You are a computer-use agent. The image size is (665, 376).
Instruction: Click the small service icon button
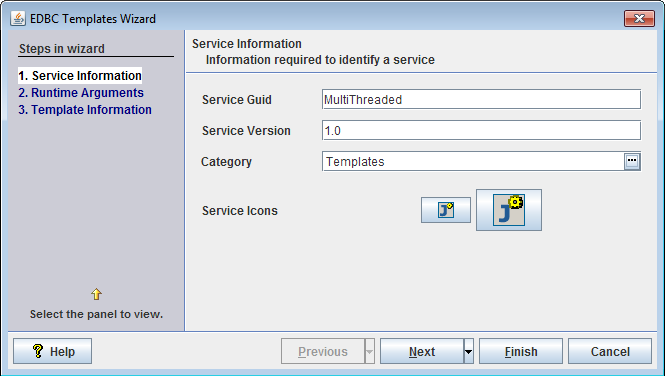click(x=446, y=210)
